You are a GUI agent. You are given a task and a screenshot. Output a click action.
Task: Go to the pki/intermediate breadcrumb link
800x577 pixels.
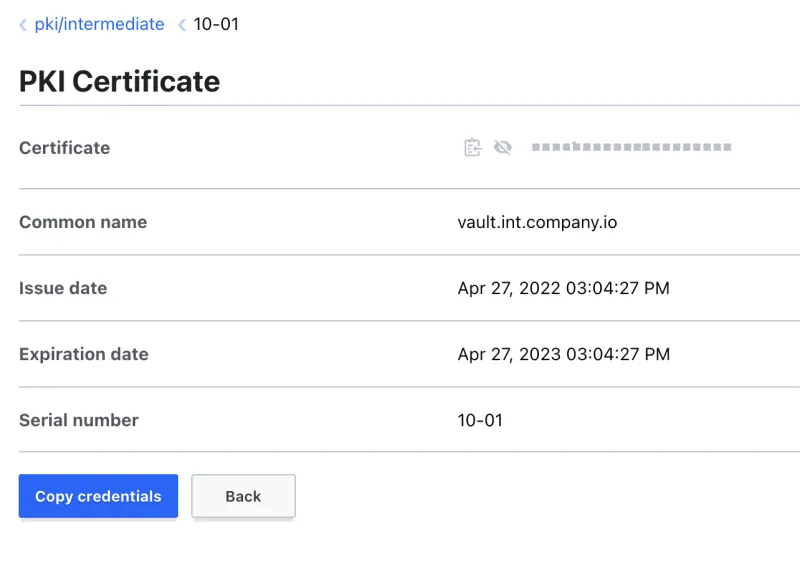(99, 24)
